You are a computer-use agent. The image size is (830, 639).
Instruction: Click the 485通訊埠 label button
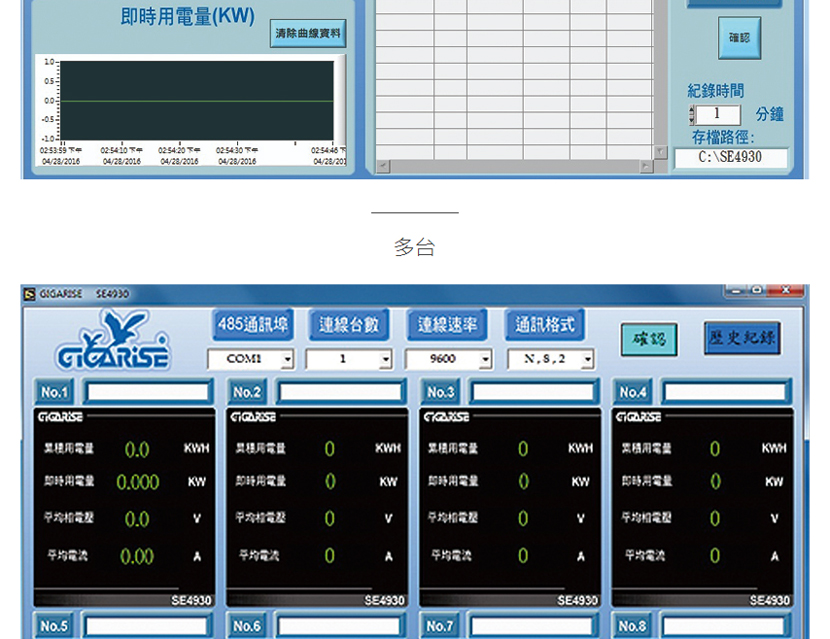click(x=253, y=324)
